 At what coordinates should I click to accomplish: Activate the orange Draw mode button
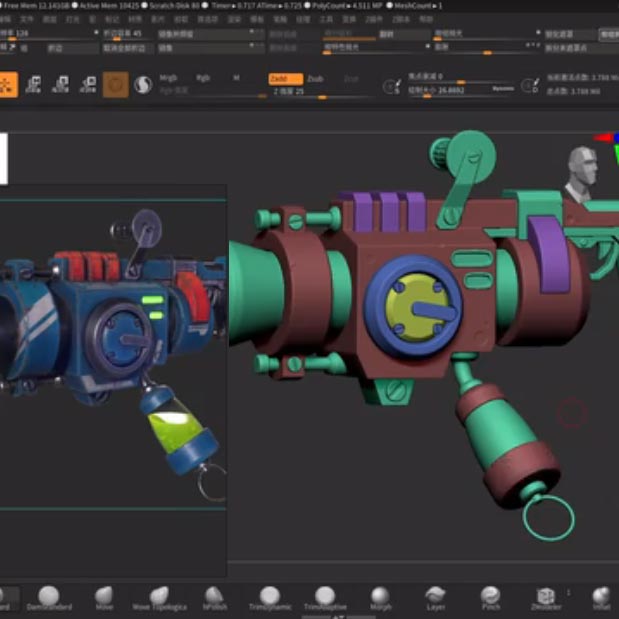8,84
